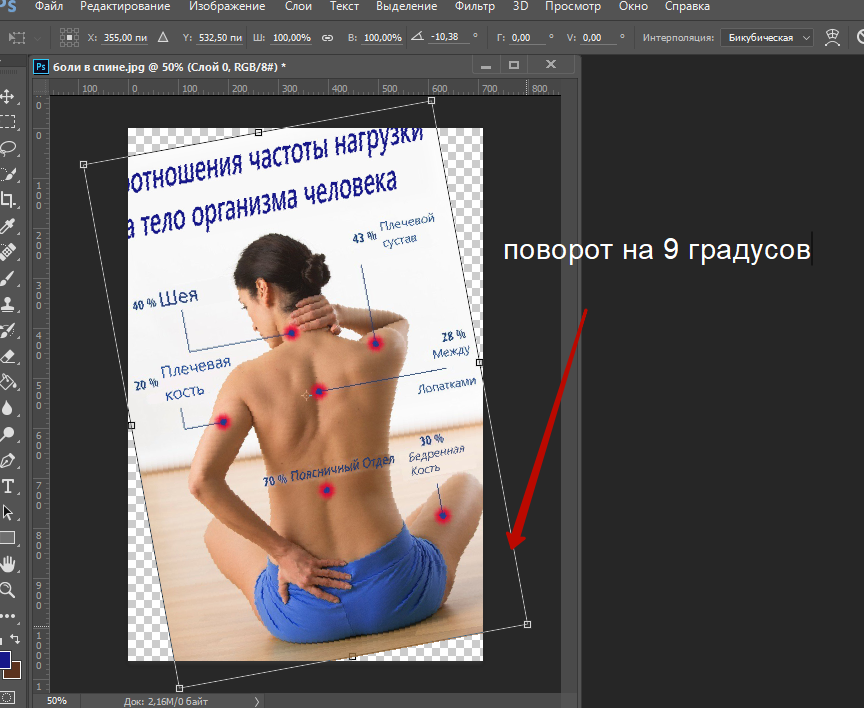
Task: Open the Интерполяция dropdown set to Бикубическая
Action: point(768,37)
